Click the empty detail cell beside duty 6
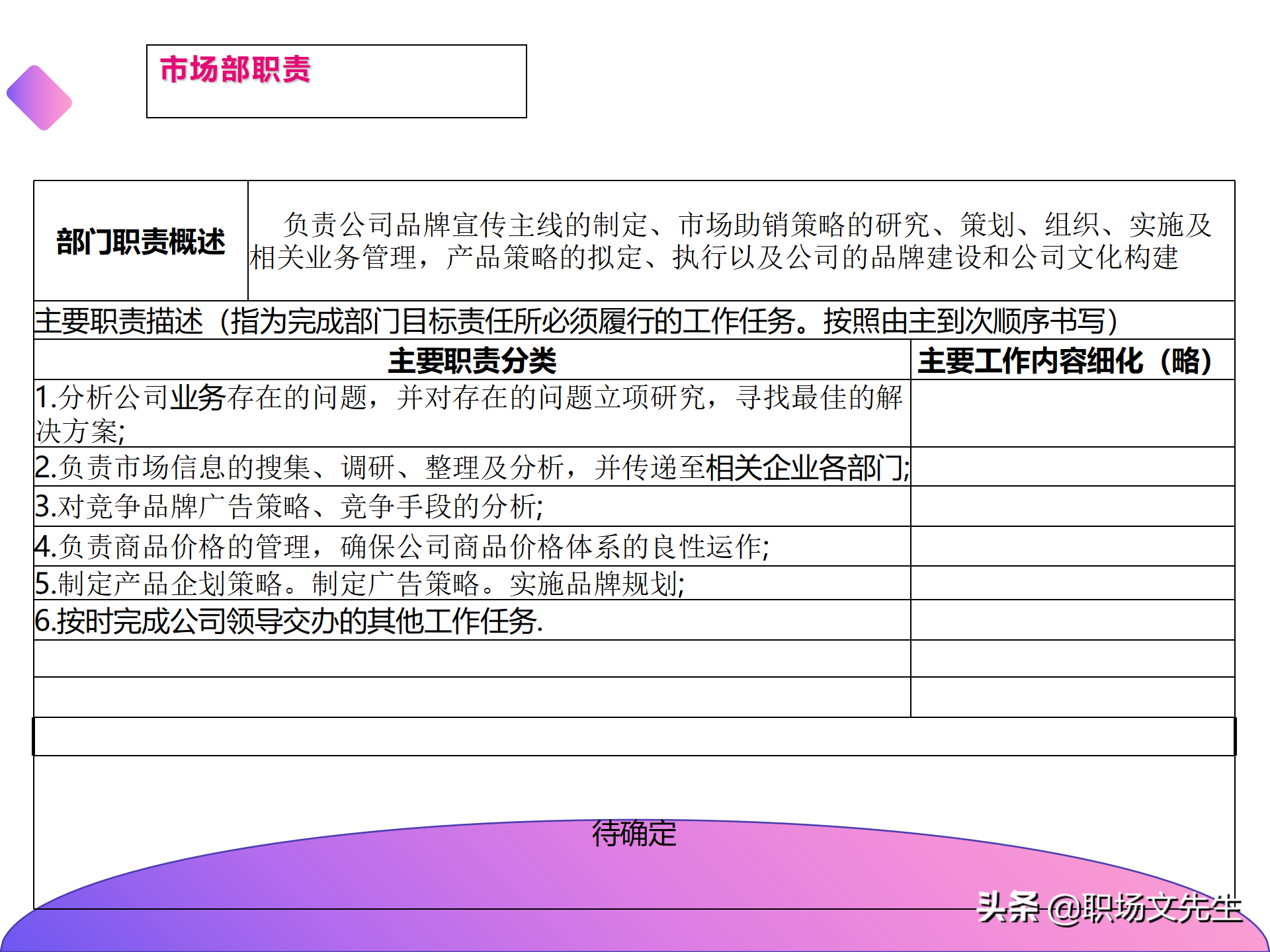This screenshot has width=1270, height=952. pos(1072,621)
